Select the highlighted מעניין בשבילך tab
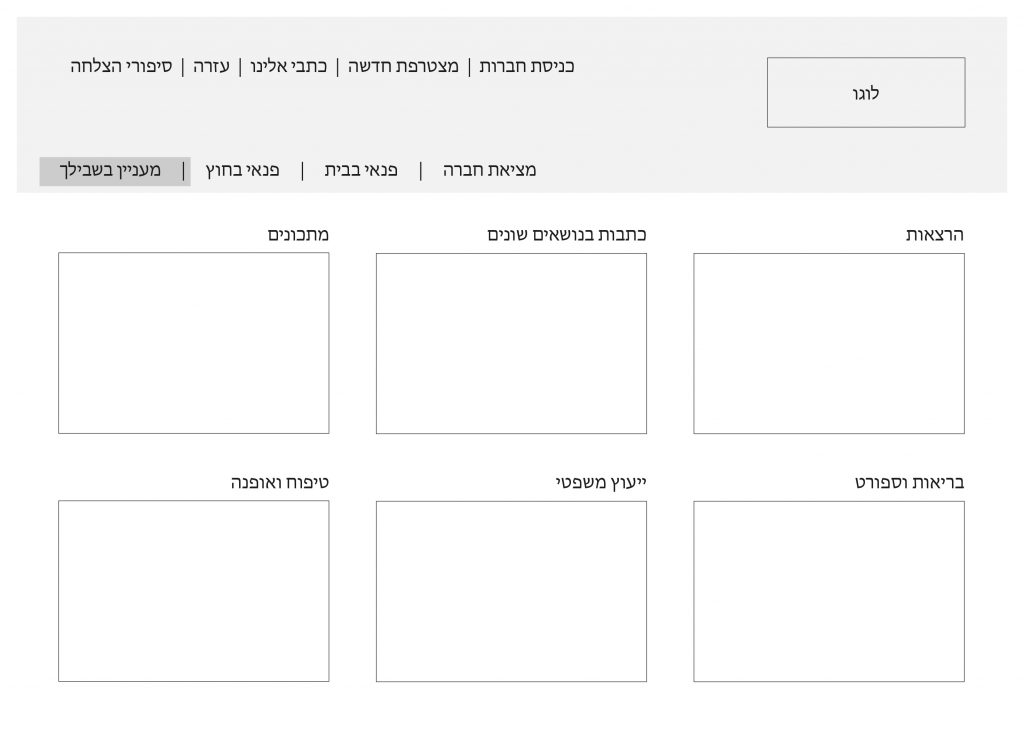This screenshot has height=742, width=1024. pyautogui.click(x=113, y=171)
